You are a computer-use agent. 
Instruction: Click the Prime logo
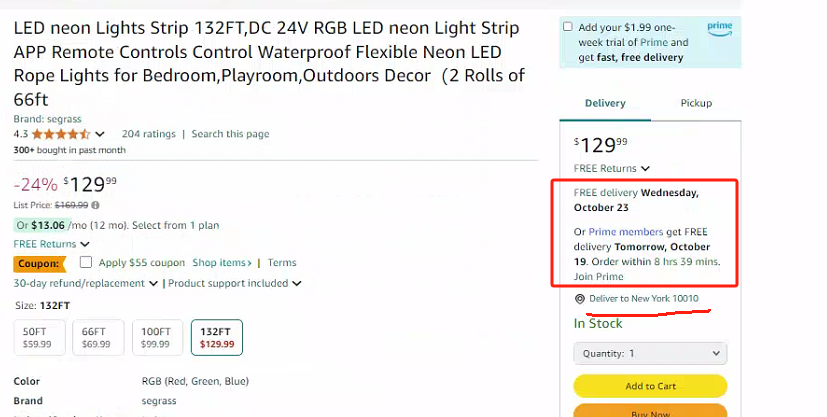[719, 29]
